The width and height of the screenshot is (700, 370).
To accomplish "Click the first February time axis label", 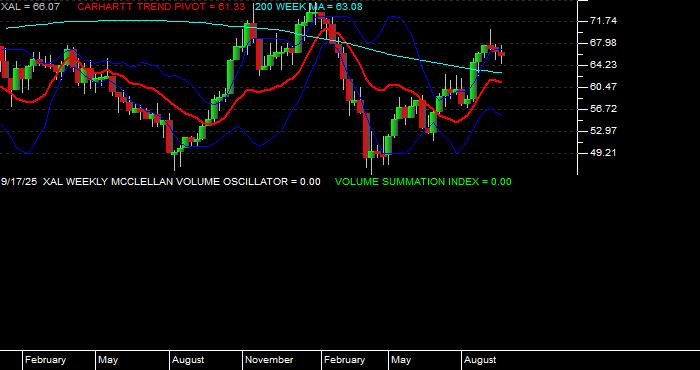I will [45, 360].
